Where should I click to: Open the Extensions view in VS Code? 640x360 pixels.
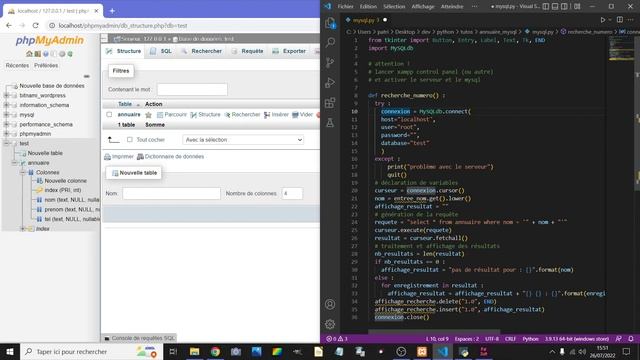[x=330, y=102]
